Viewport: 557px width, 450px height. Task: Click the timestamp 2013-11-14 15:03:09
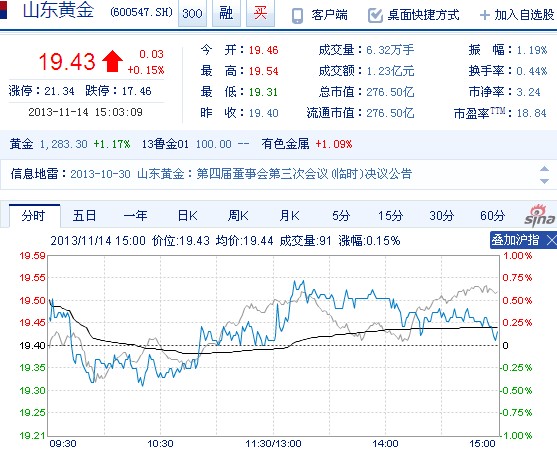click(85, 112)
